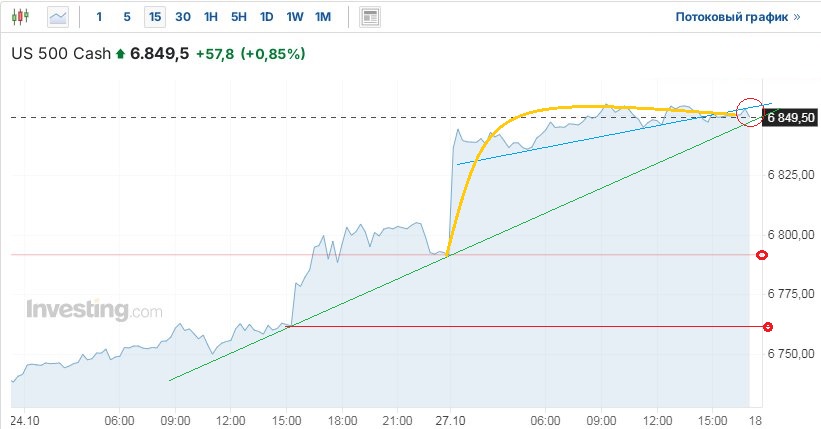Select the 1-minute timeframe

pyautogui.click(x=99, y=17)
